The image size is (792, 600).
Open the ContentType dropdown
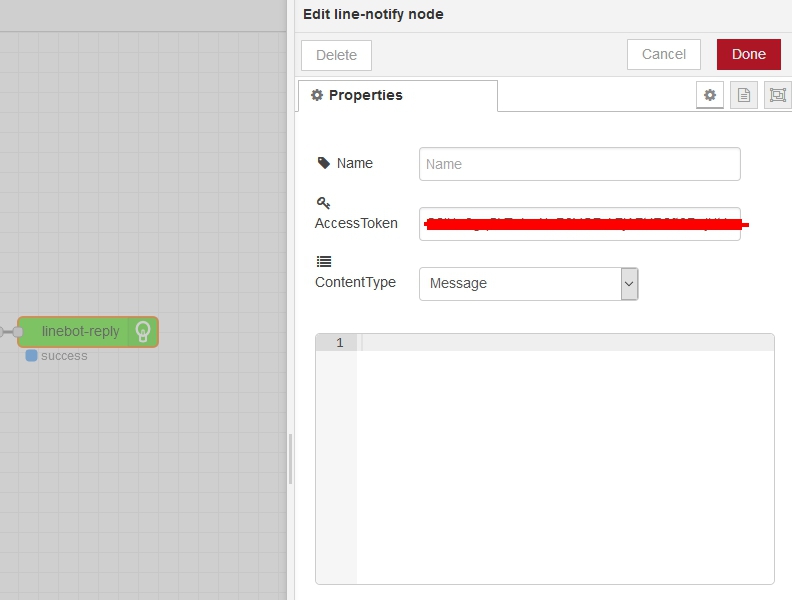(529, 284)
